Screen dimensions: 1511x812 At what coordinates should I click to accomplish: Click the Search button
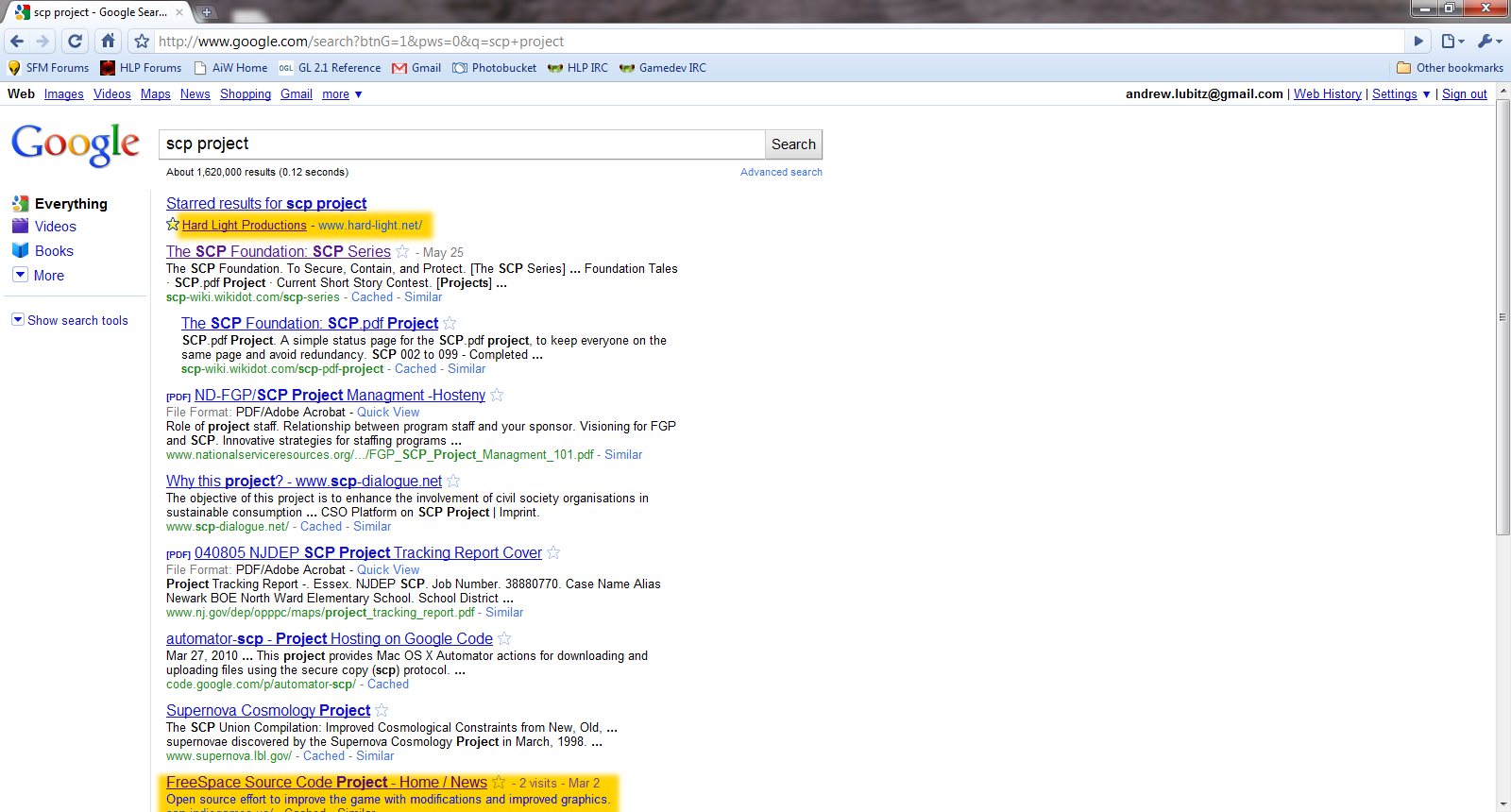793,144
